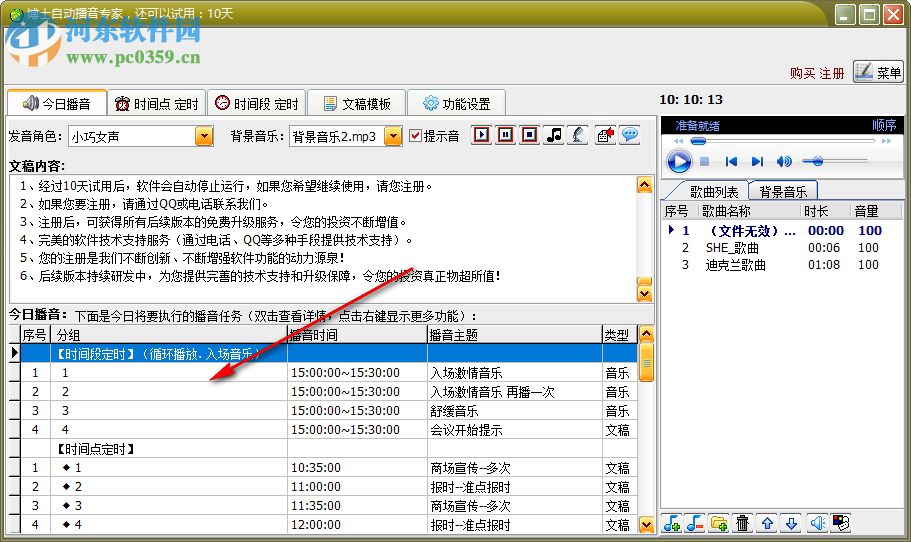Switch to the 时间点 定时 tab
Image resolution: width=911 pixels, height=542 pixels.
[x=157, y=103]
